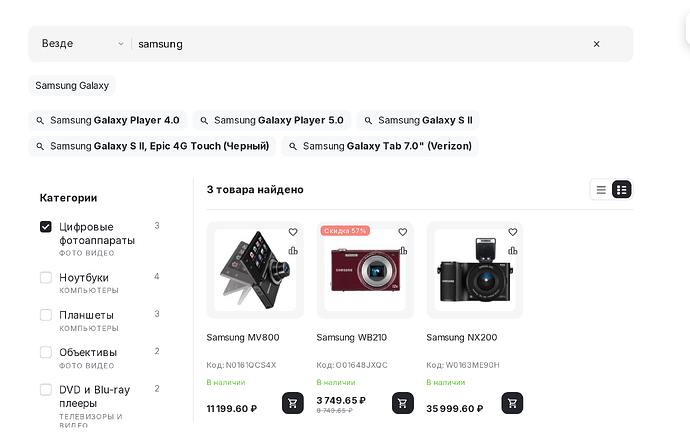Uncheck "Цифровые фотоаппараты" category
This screenshot has width=690, height=442.
tap(46, 227)
